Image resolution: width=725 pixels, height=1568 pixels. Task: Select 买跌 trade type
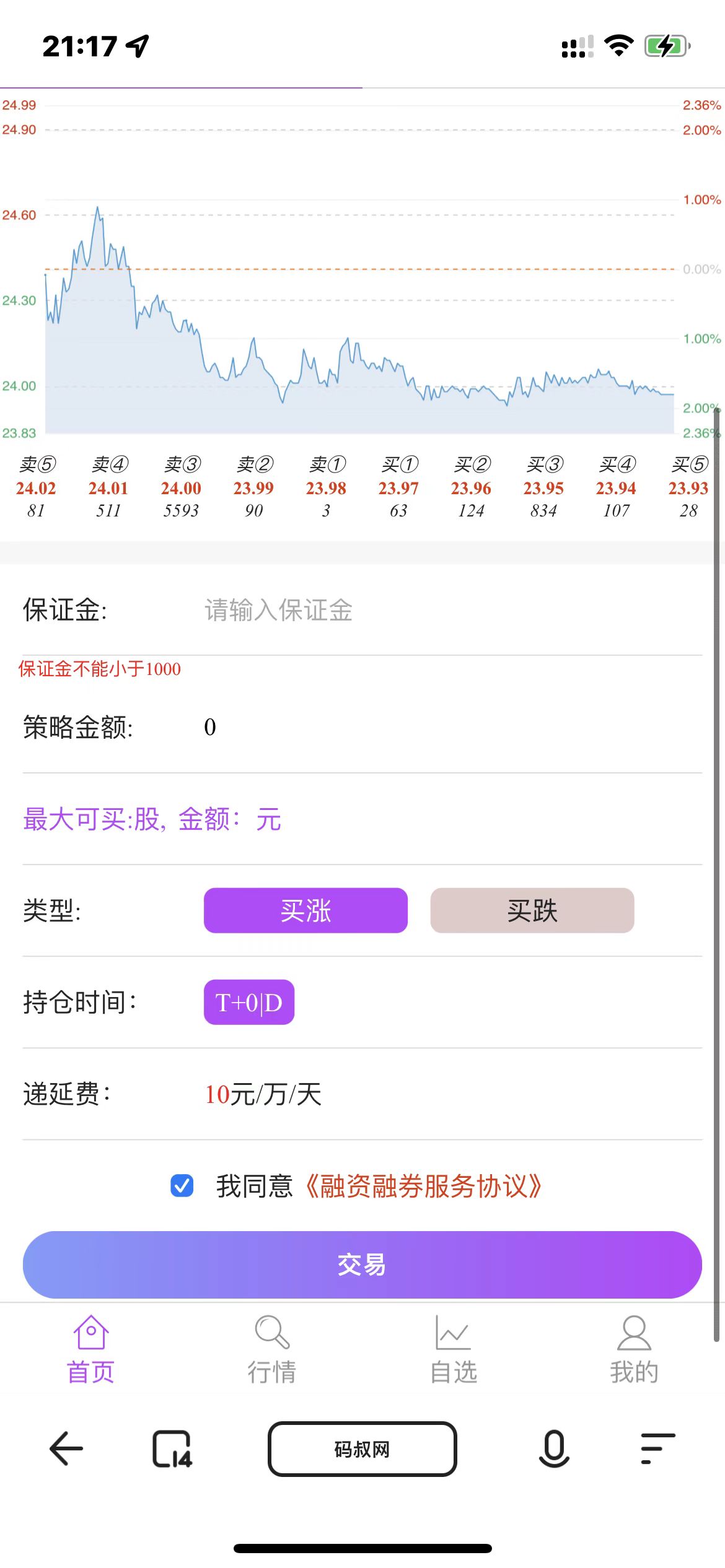[532, 910]
